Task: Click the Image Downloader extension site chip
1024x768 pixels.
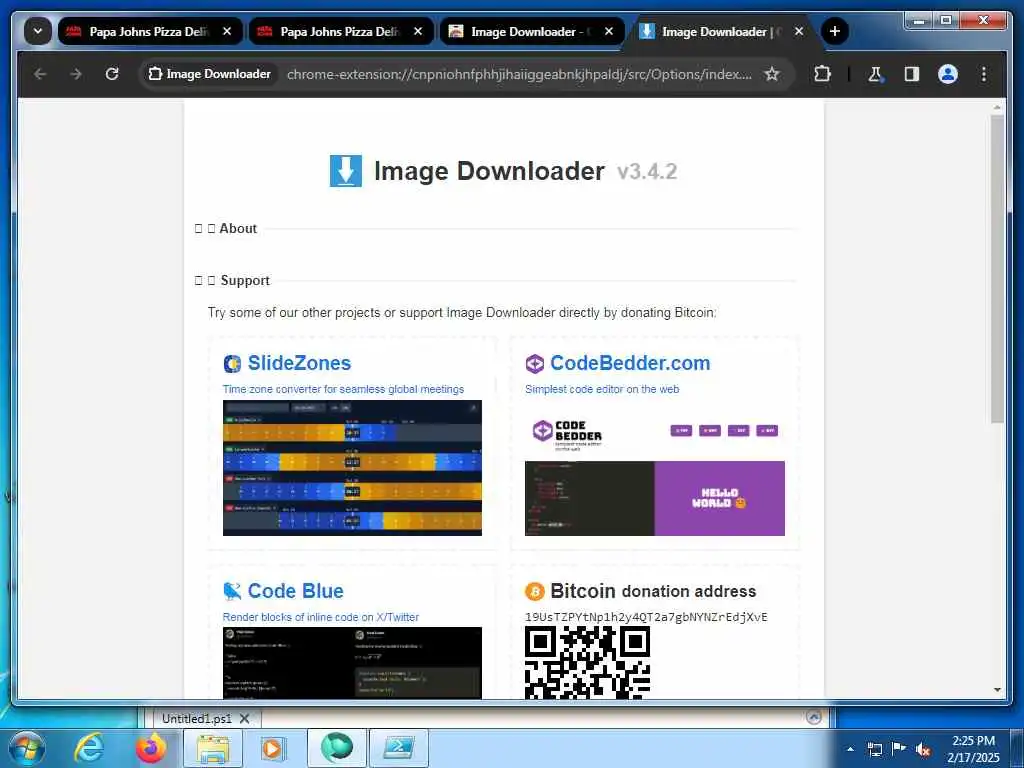Action: [210, 74]
